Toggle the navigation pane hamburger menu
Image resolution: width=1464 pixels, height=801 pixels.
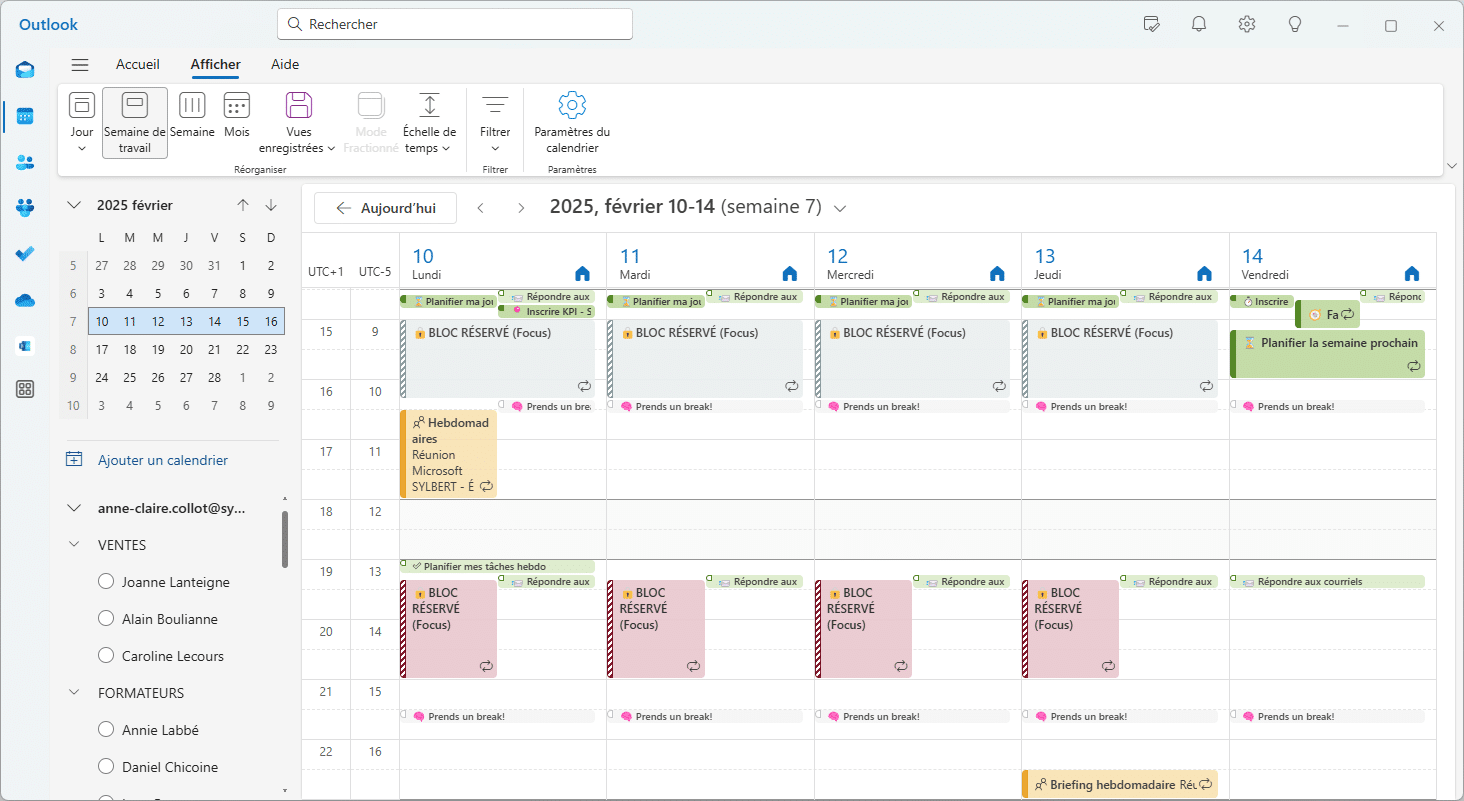tap(80, 65)
